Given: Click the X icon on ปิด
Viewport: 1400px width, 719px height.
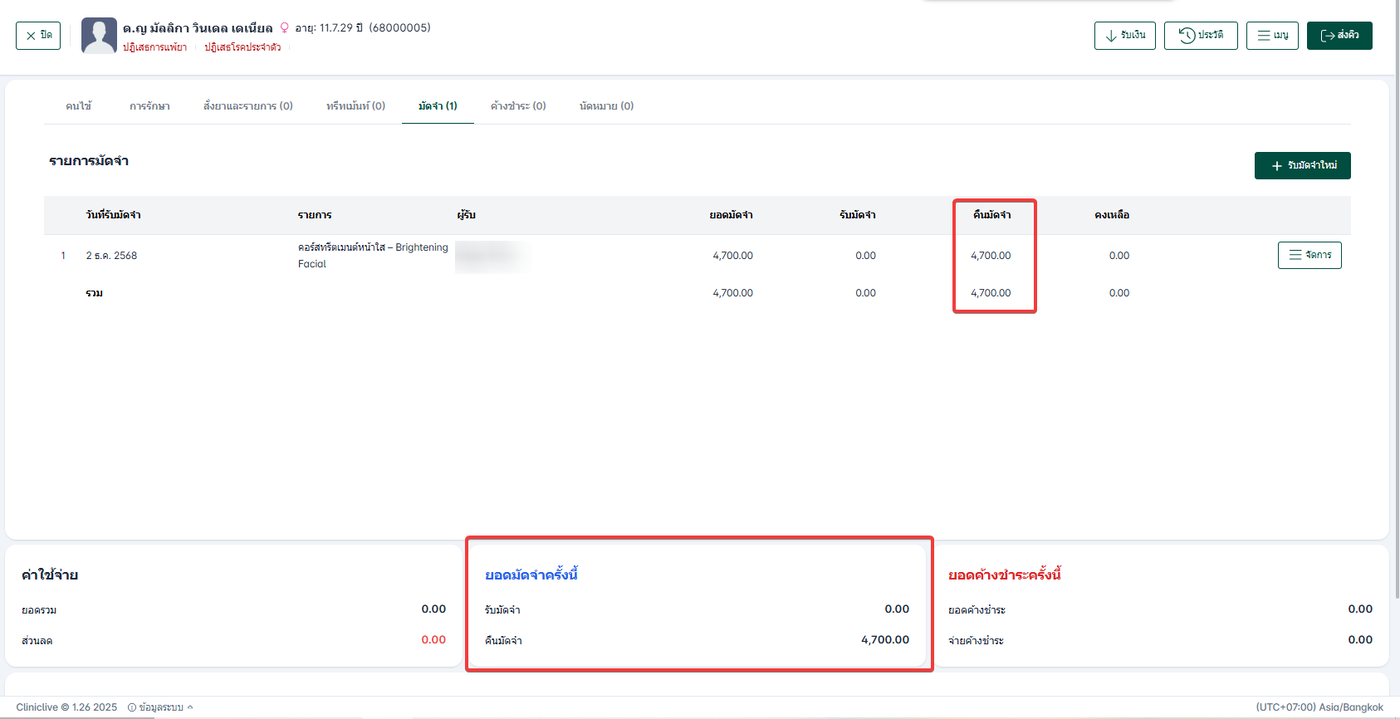Looking at the screenshot, I should [30, 36].
